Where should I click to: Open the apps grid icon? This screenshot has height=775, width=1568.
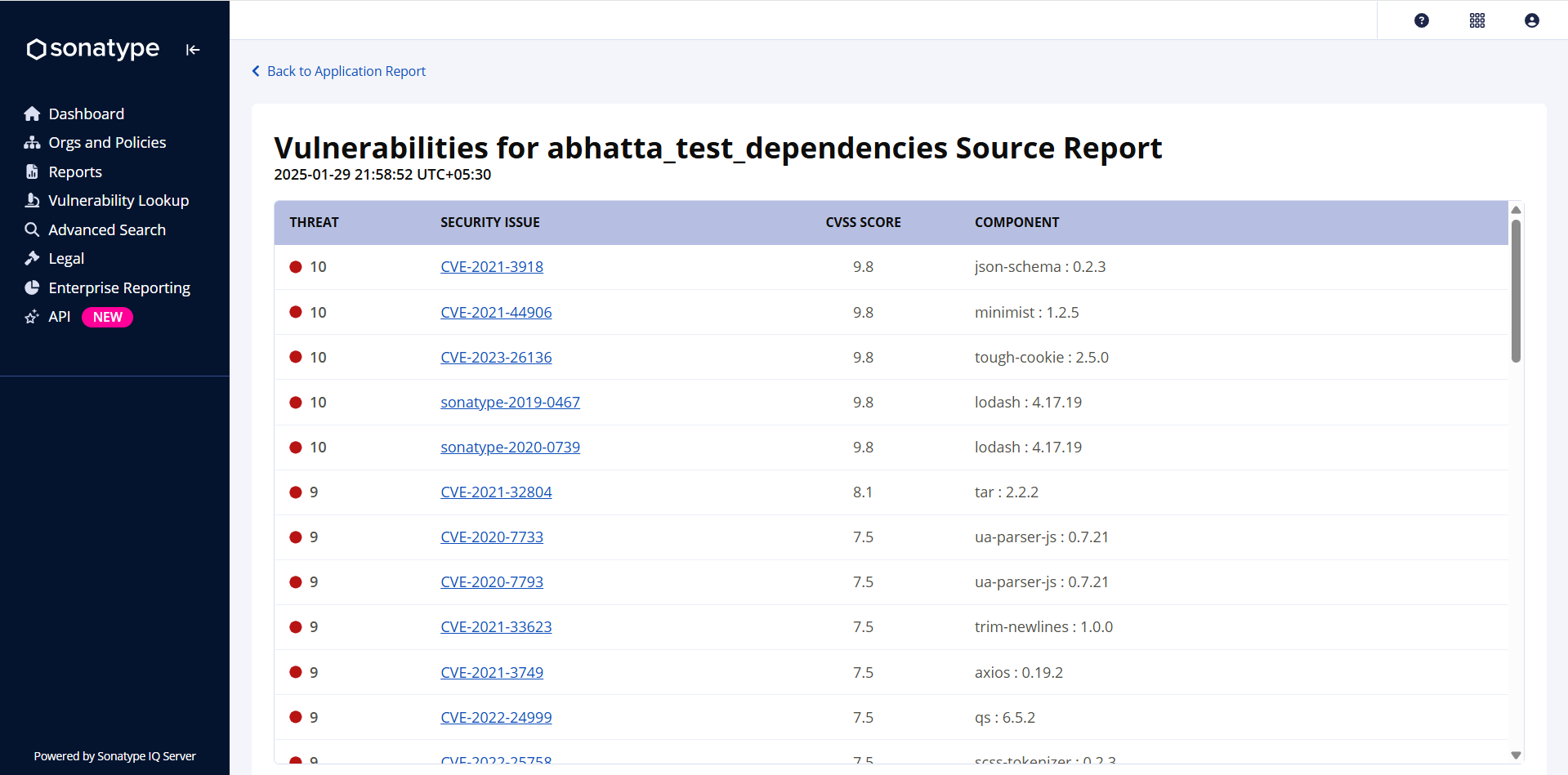click(x=1477, y=20)
